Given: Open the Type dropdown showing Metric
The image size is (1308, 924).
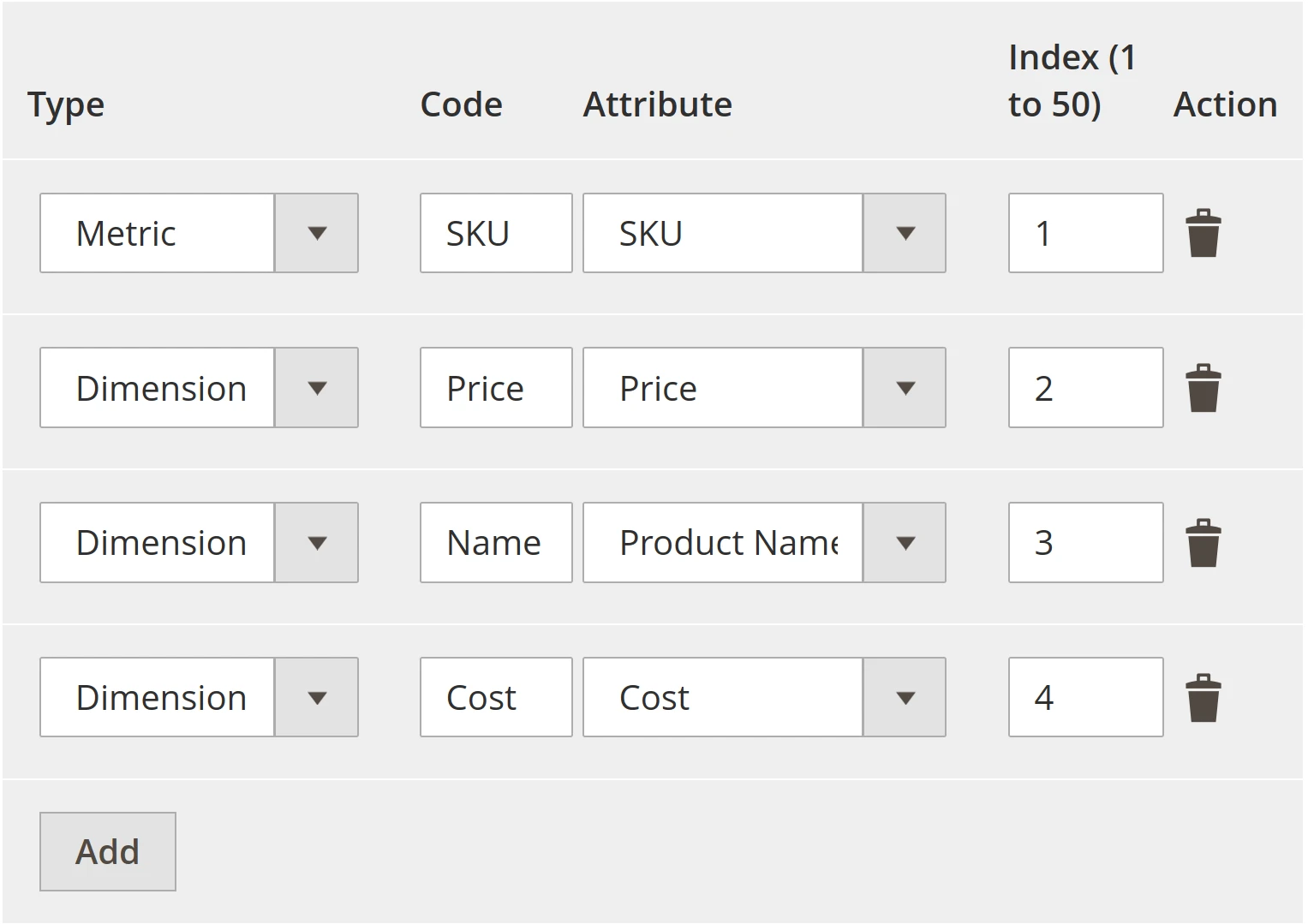Looking at the screenshot, I should [x=316, y=233].
